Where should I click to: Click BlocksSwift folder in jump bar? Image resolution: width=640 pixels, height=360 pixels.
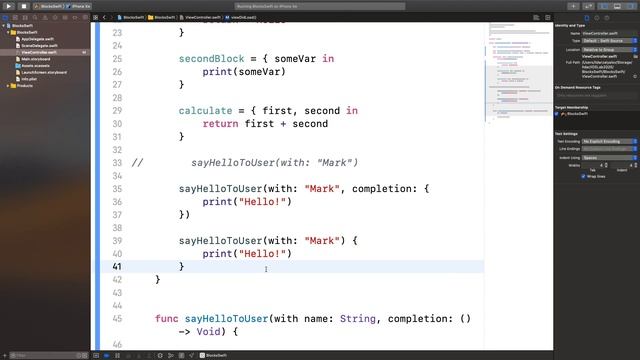pos(162,18)
